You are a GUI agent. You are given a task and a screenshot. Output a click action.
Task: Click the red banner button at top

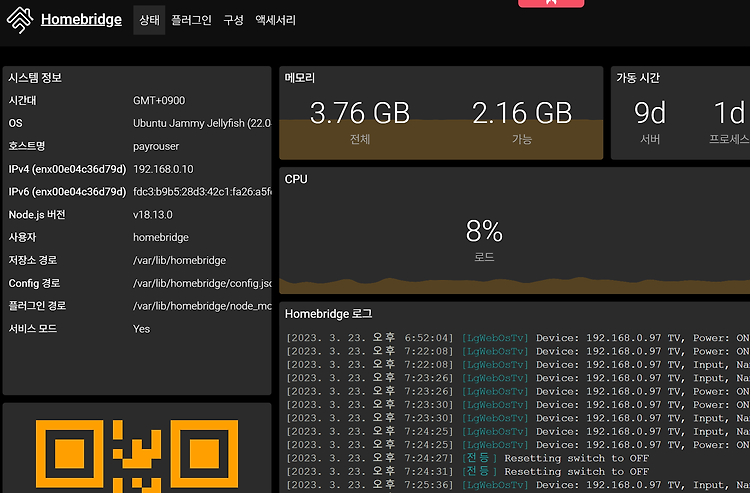pos(551,3)
